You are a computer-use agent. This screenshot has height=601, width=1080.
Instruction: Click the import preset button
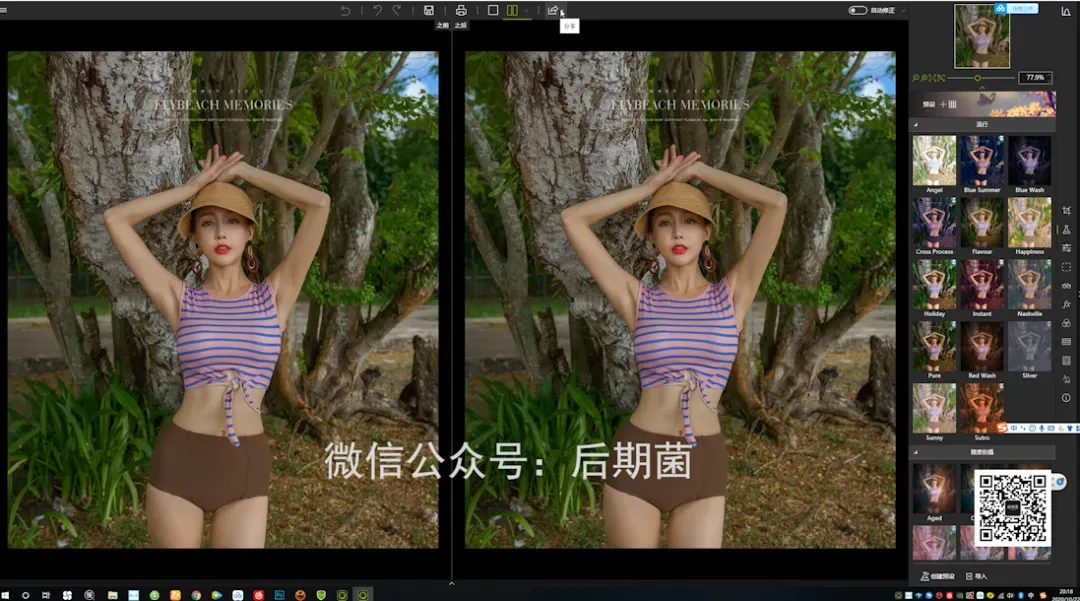coord(977,576)
